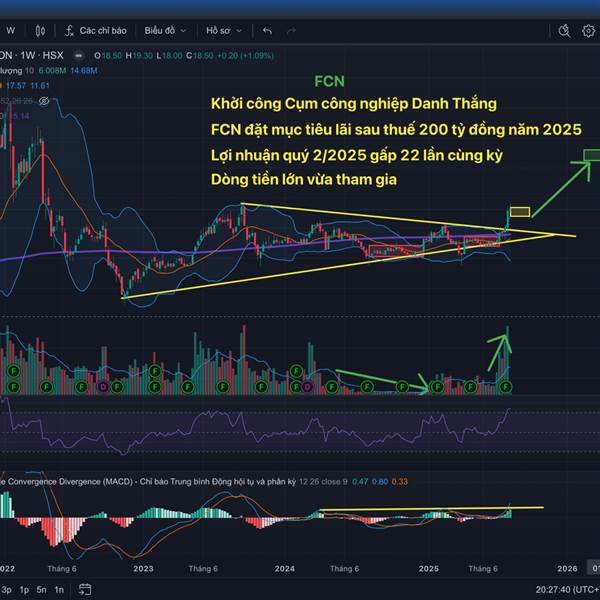Click the MACD indicator legend title
Image resolution: width=600 pixels, height=600 pixels.
click(x=148, y=481)
